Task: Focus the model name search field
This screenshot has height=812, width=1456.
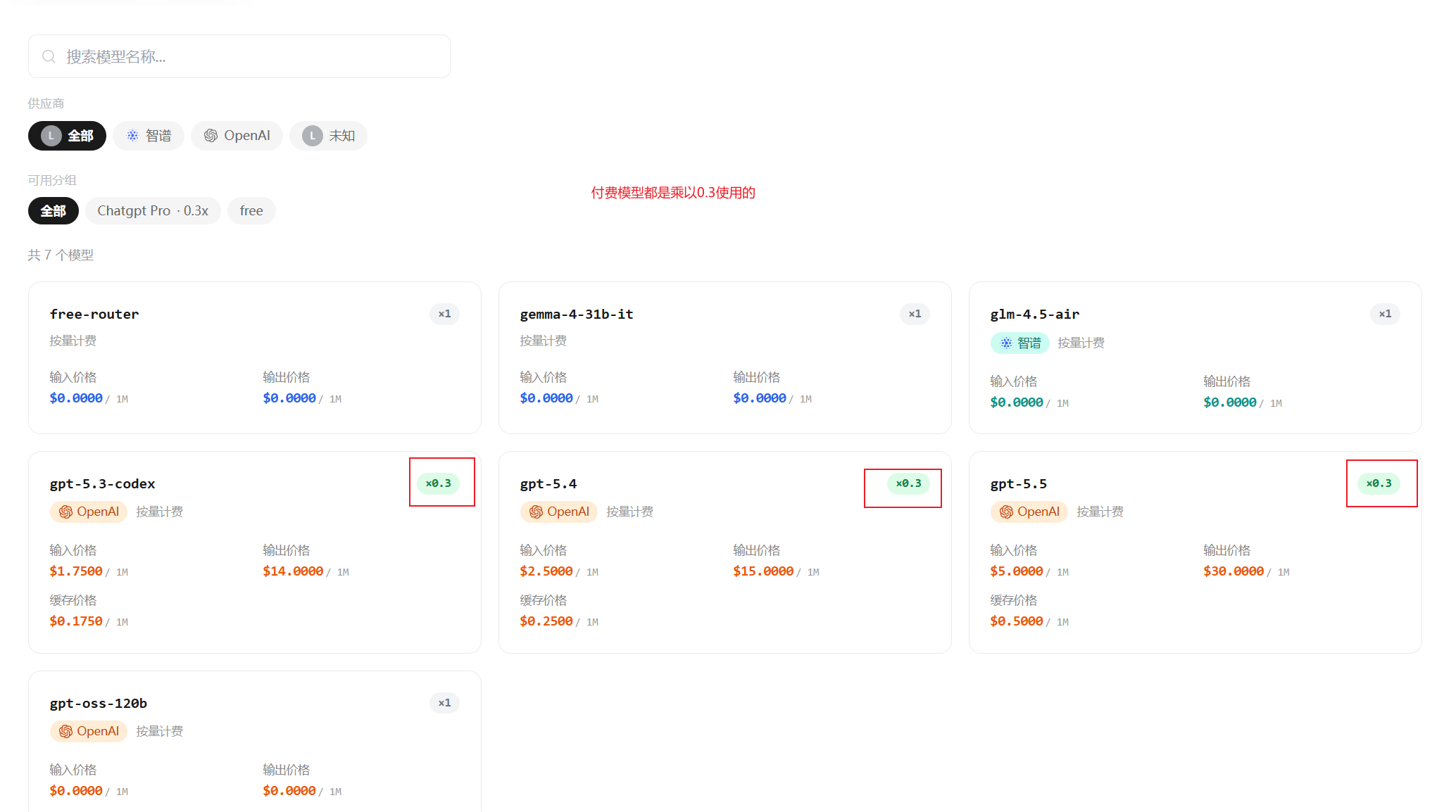Action: pos(239,56)
